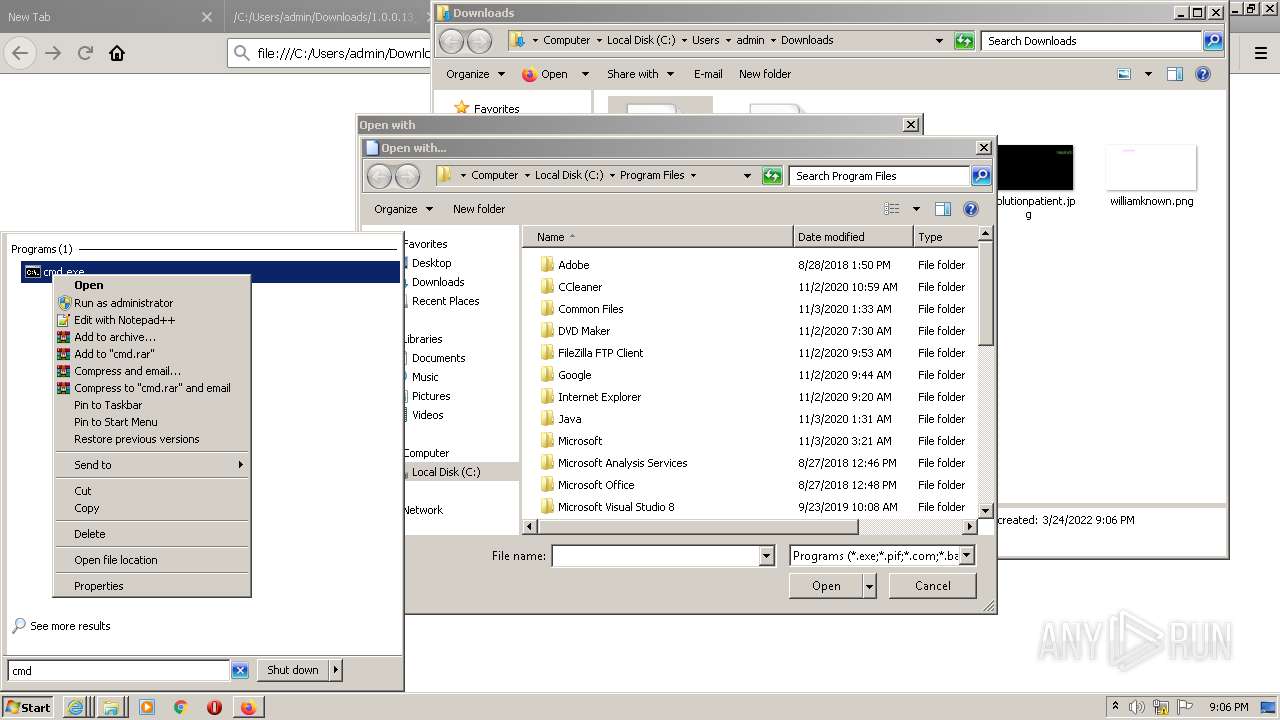
Task: Expand the Shut down options arrow
Action: (x=336, y=670)
